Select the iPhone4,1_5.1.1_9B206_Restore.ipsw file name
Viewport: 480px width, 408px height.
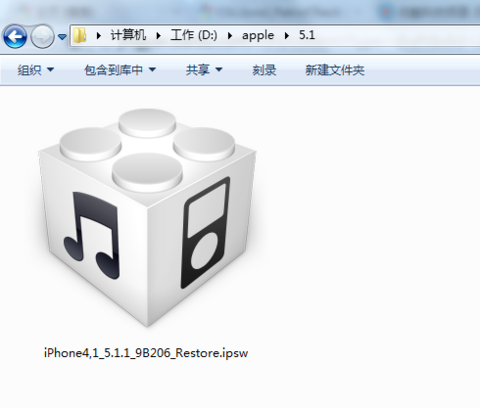pyautogui.click(x=146, y=353)
